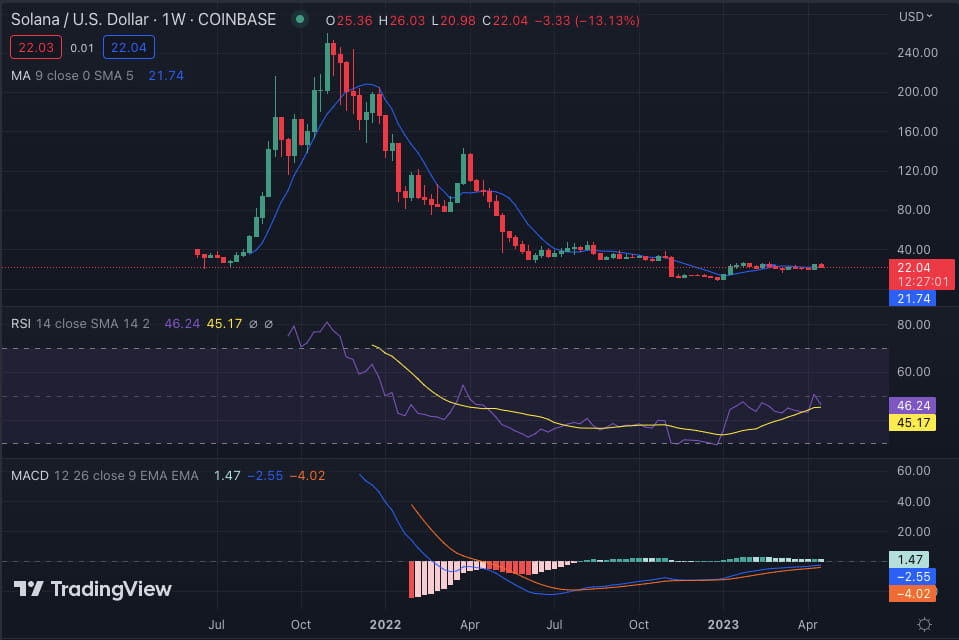Click the Jul 2021 time axis label
Screen dimensions: 959x640
pyautogui.click(x=217, y=625)
